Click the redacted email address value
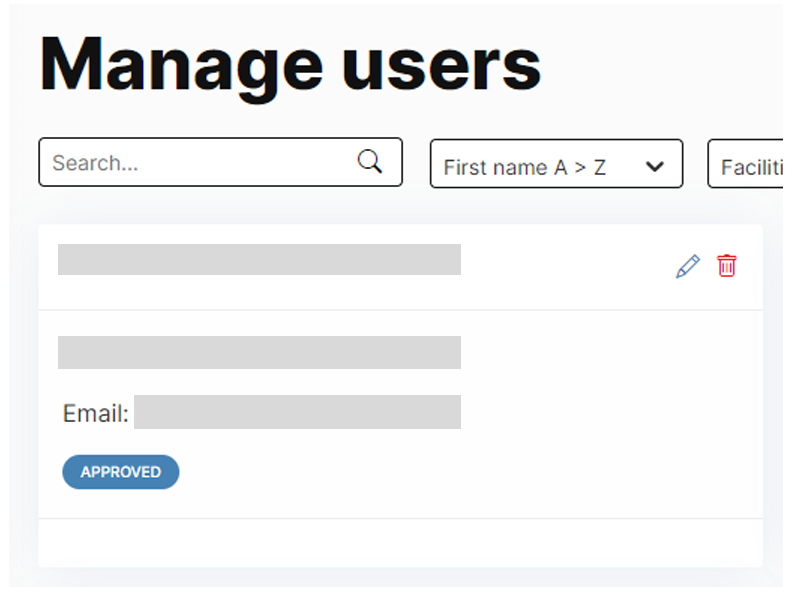This screenshot has width=804, height=592. point(297,412)
